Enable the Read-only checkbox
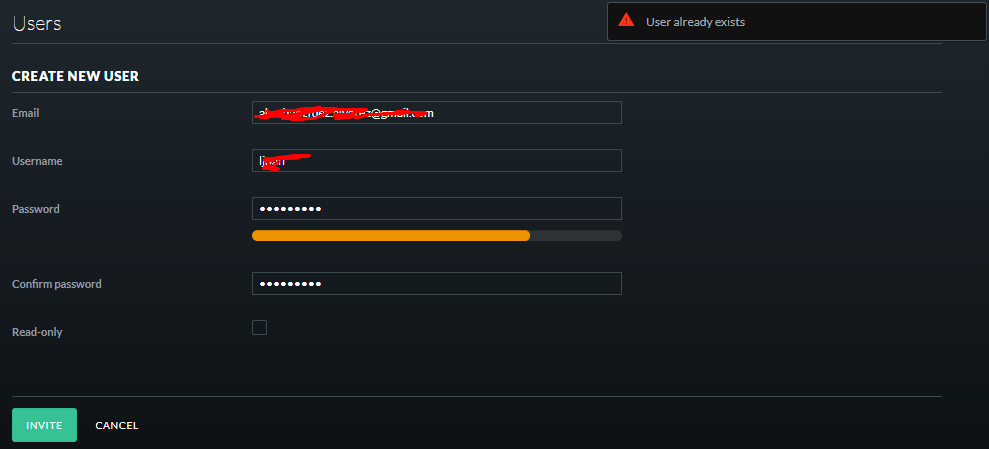The height and width of the screenshot is (449, 989). (259, 327)
